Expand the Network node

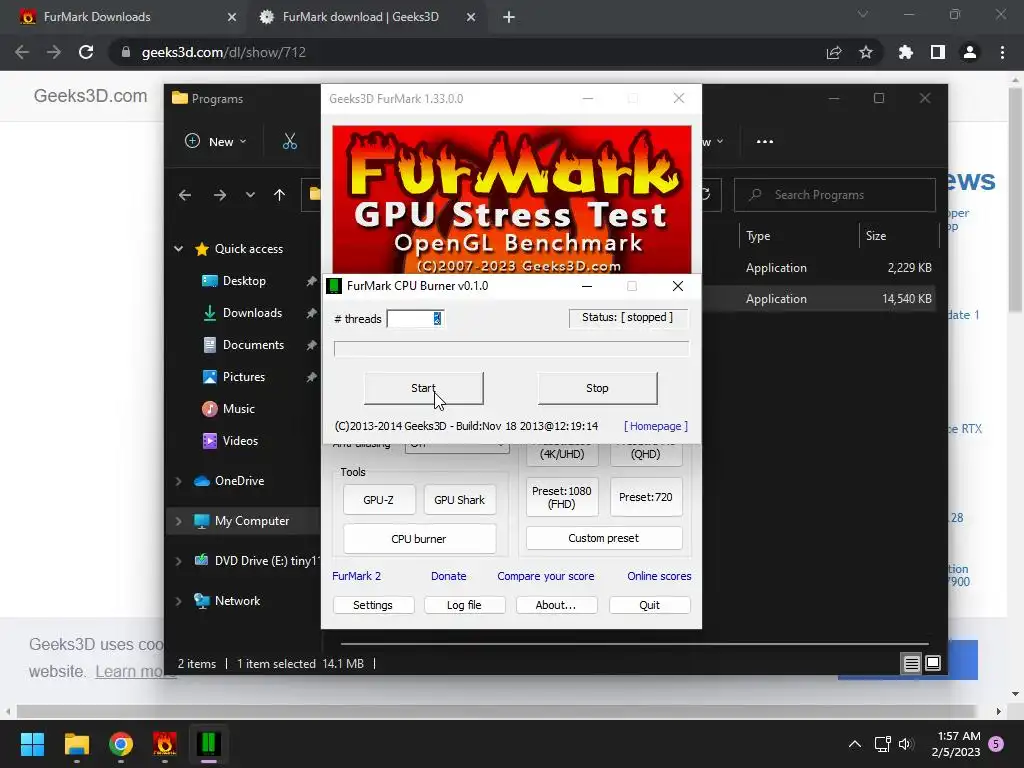(178, 601)
